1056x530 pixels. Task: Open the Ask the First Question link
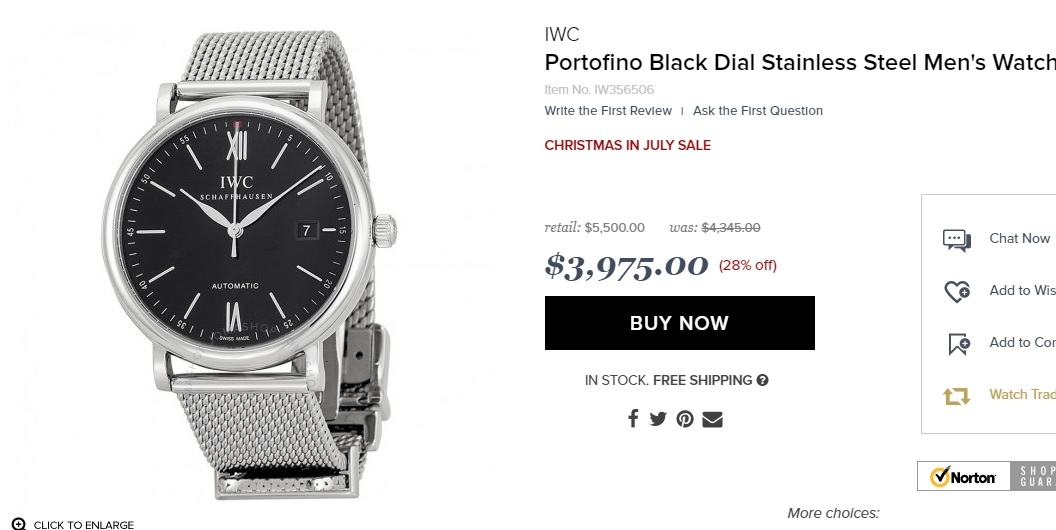pos(758,111)
